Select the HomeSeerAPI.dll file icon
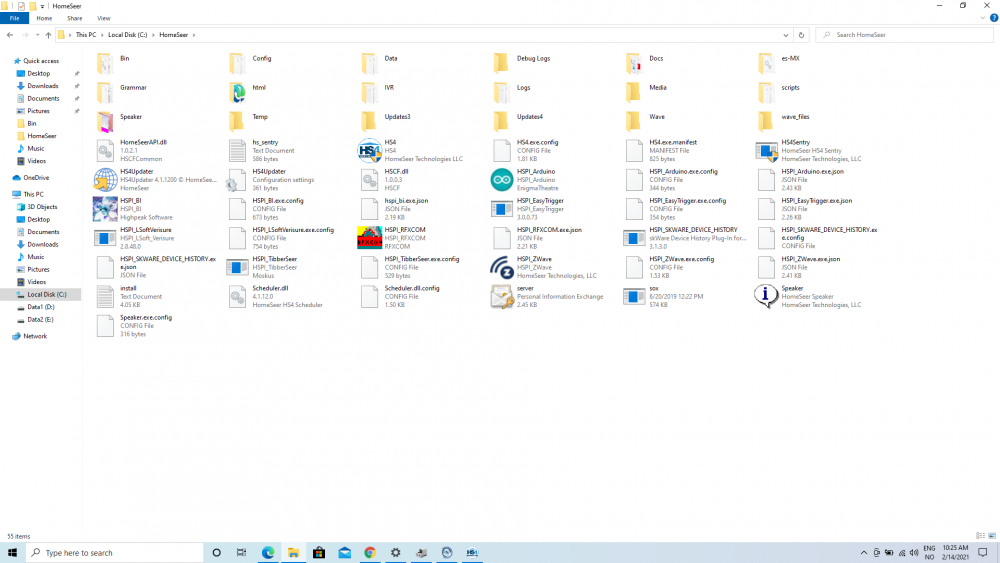 coord(105,150)
